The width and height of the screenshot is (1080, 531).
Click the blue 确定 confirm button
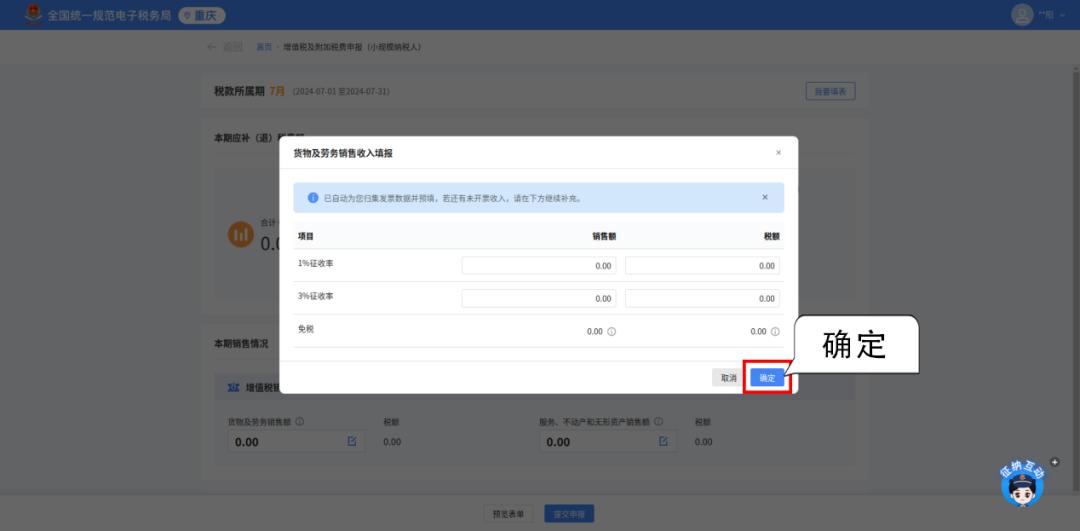pos(767,377)
